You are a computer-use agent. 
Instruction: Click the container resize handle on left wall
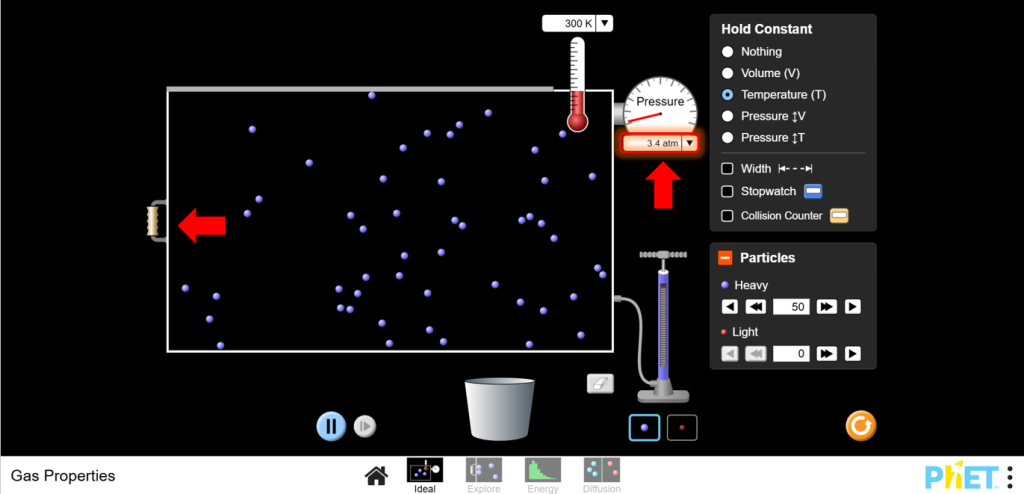[153, 220]
